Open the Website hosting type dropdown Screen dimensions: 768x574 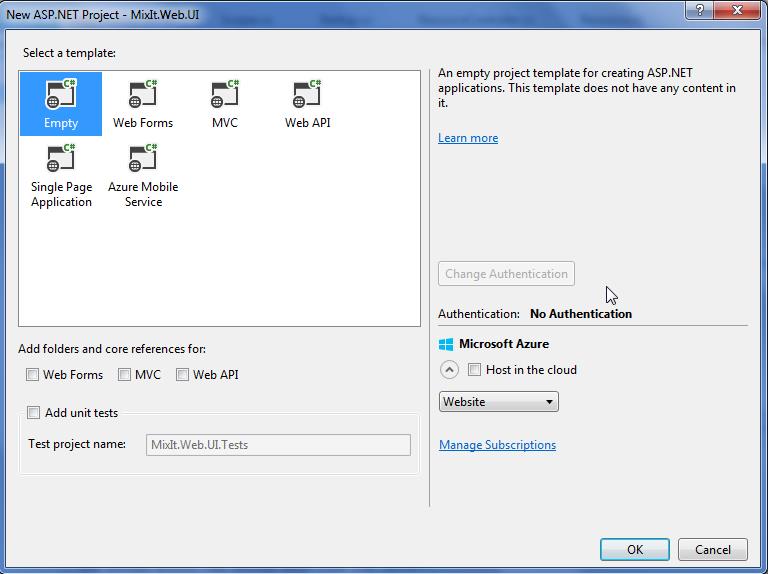click(x=498, y=402)
